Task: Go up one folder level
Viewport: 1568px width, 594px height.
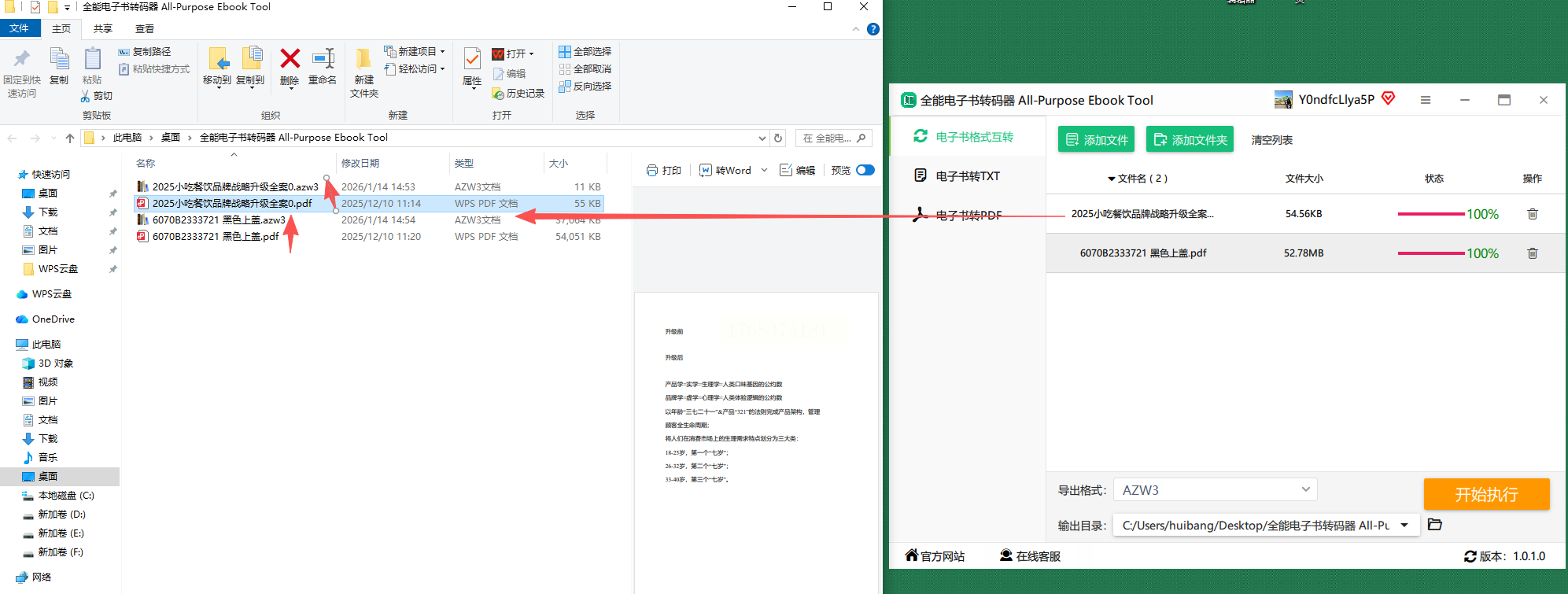Action: pos(70,138)
